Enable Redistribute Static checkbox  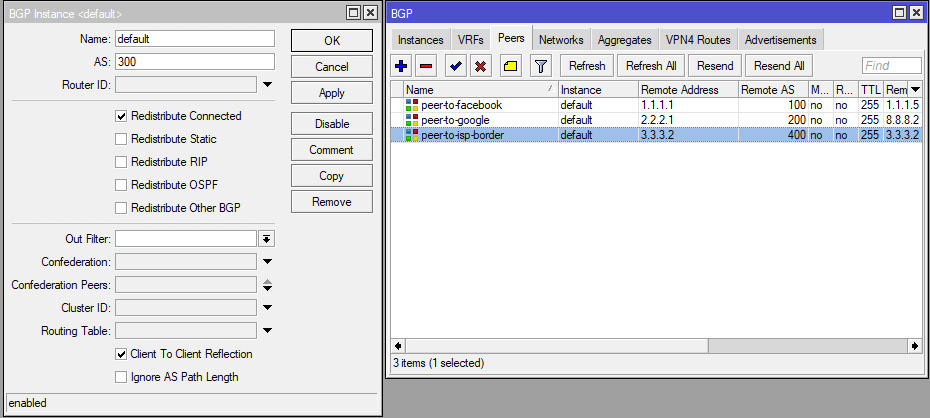coord(122,139)
